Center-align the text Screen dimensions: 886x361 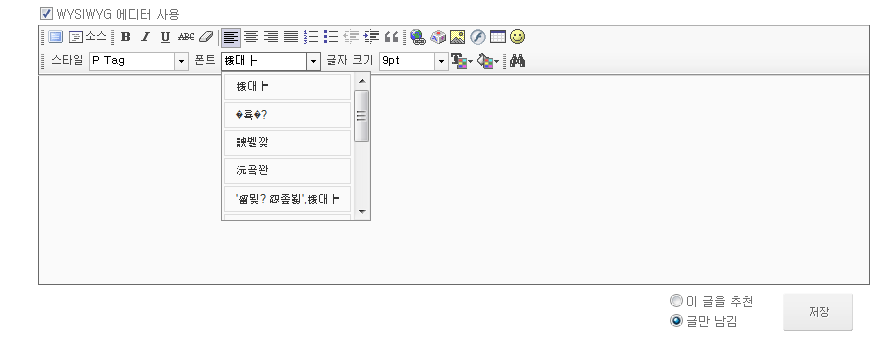[x=251, y=37]
